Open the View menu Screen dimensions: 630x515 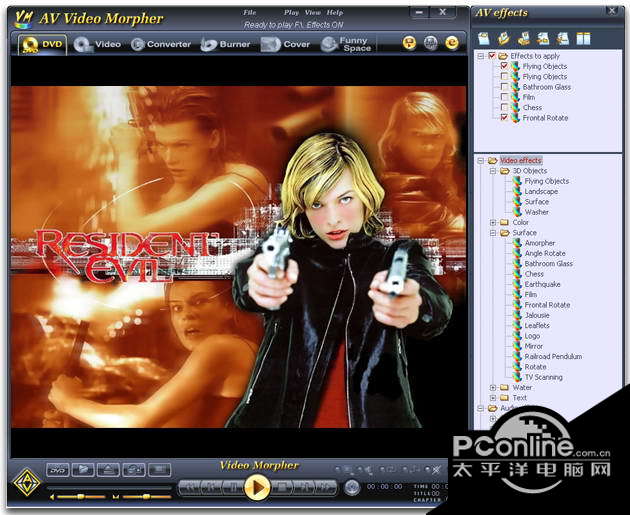pos(313,12)
